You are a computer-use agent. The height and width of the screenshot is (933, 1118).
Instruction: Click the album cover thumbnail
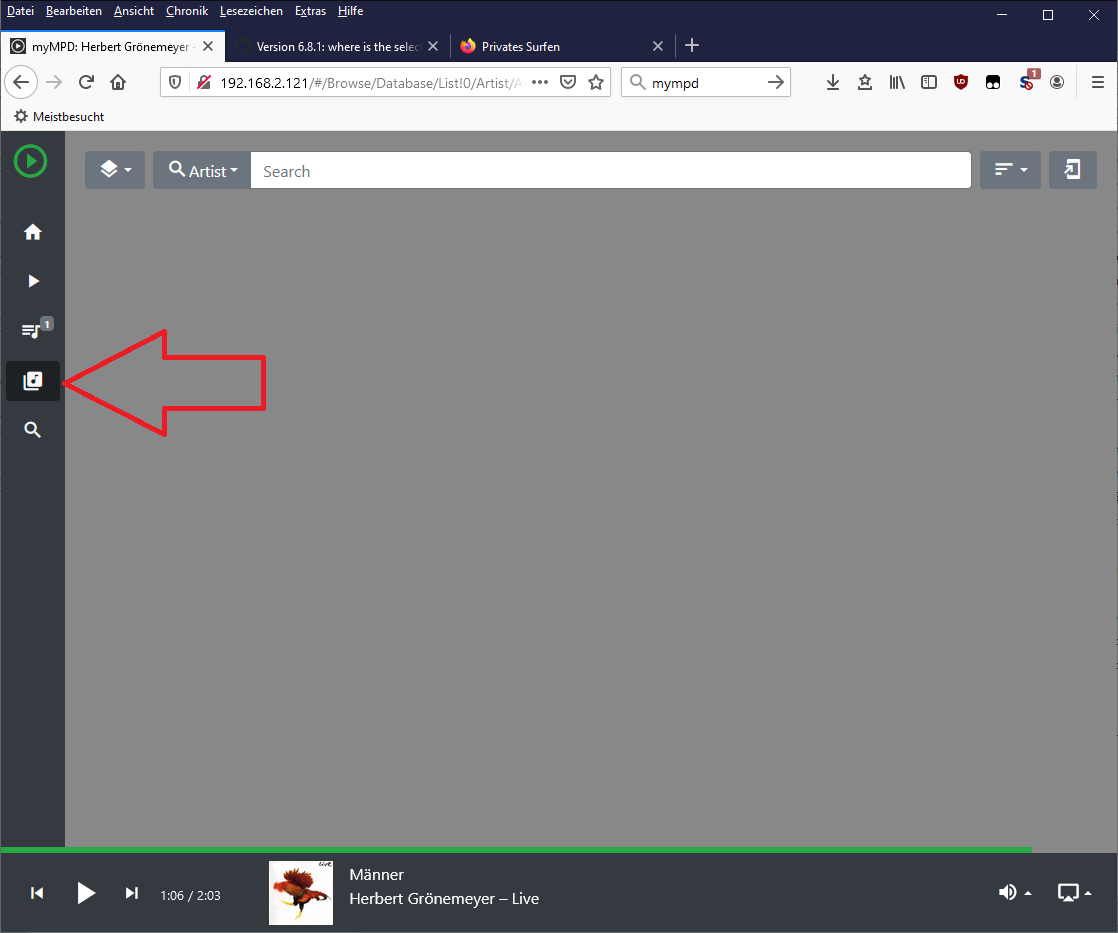[x=301, y=893]
